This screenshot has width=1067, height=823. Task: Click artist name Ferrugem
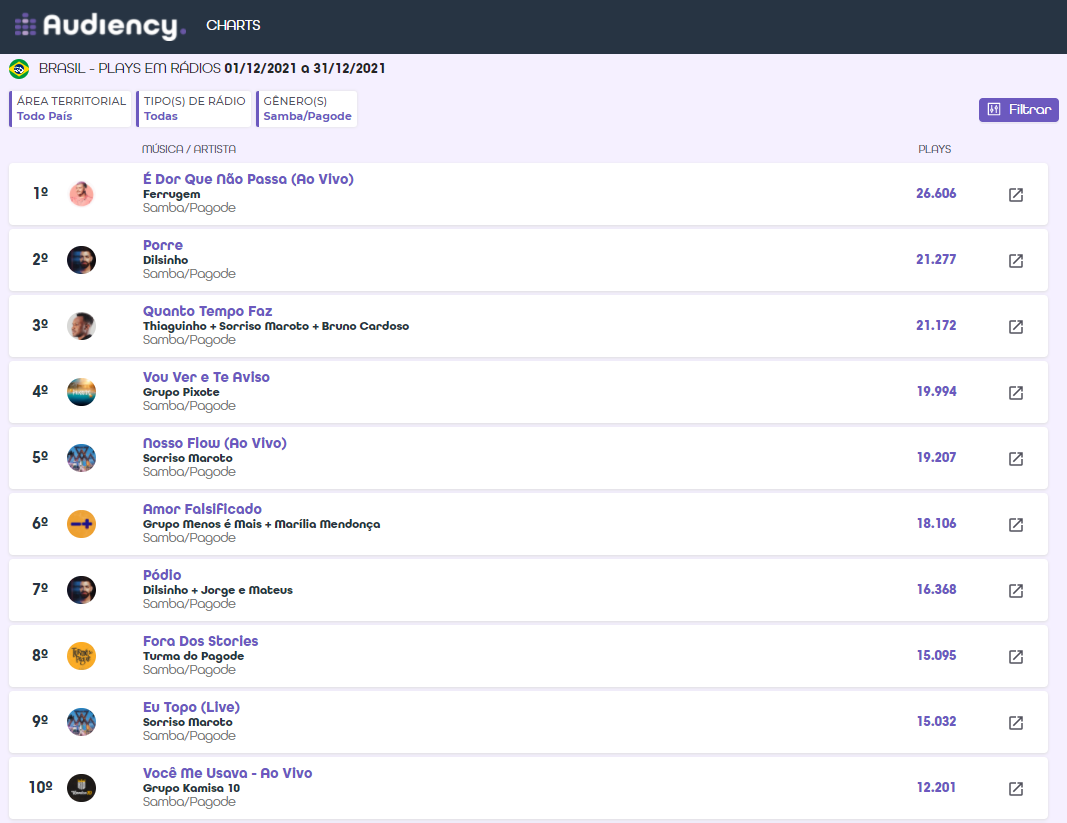click(x=171, y=194)
